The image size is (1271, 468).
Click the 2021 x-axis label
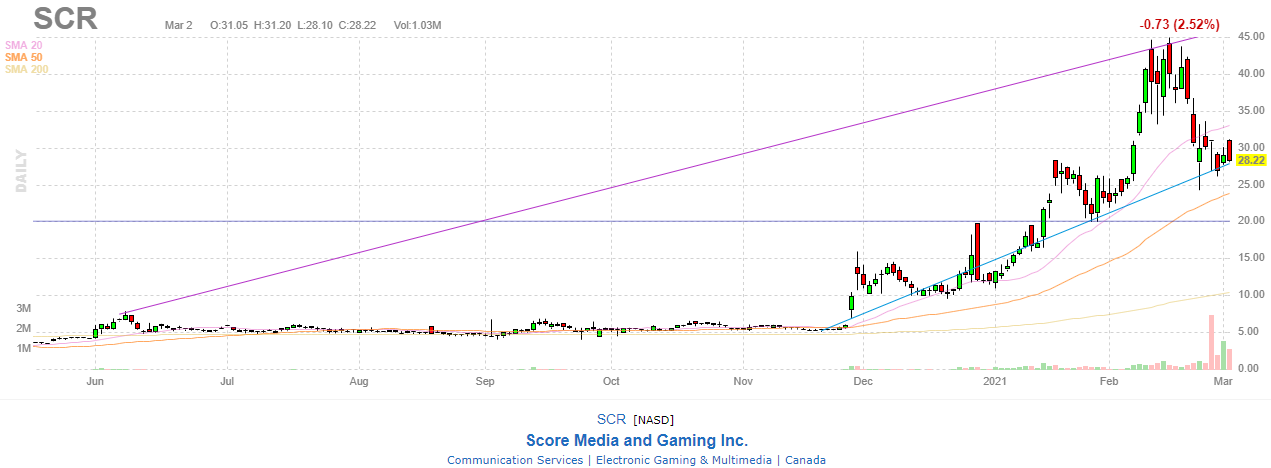995,381
